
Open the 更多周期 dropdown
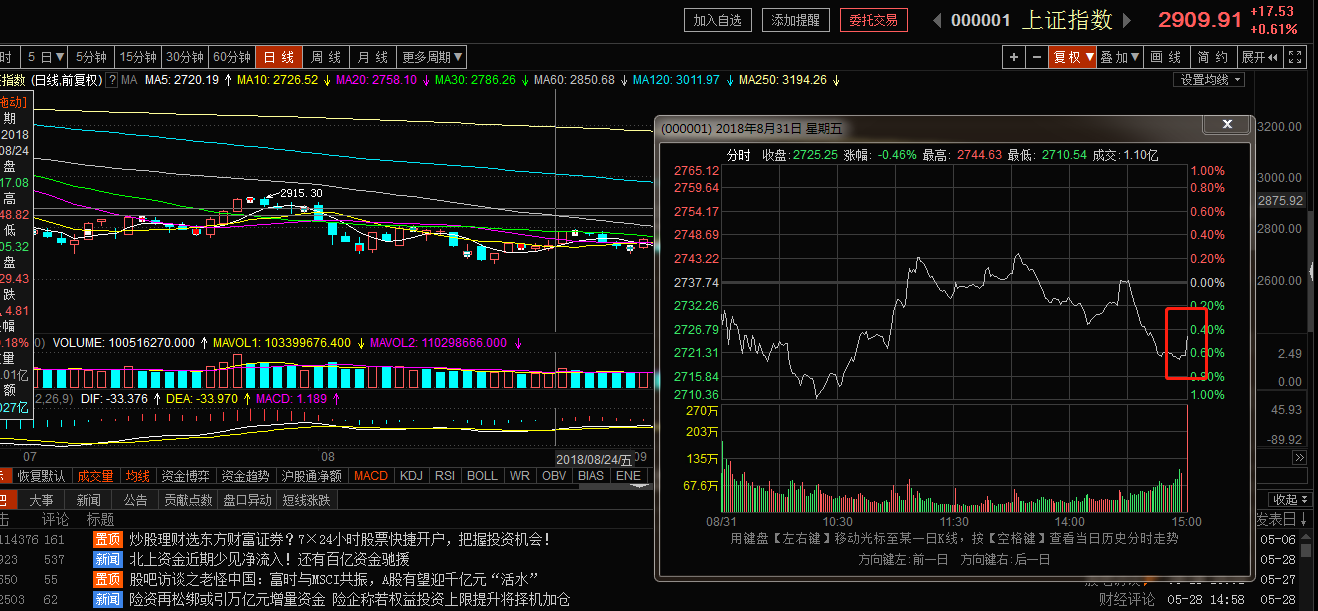432,57
